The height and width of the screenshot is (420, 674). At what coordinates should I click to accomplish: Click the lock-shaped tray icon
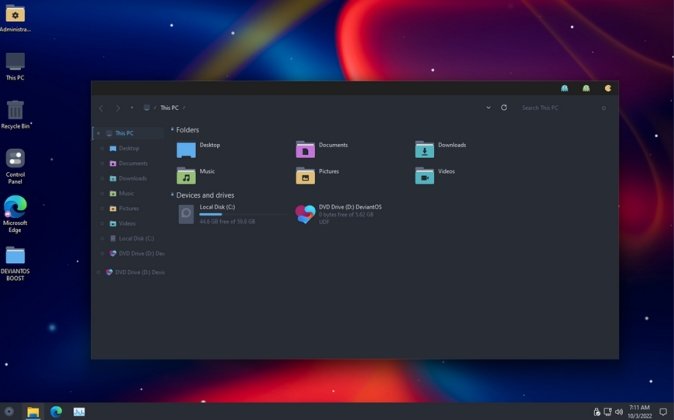point(597,412)
